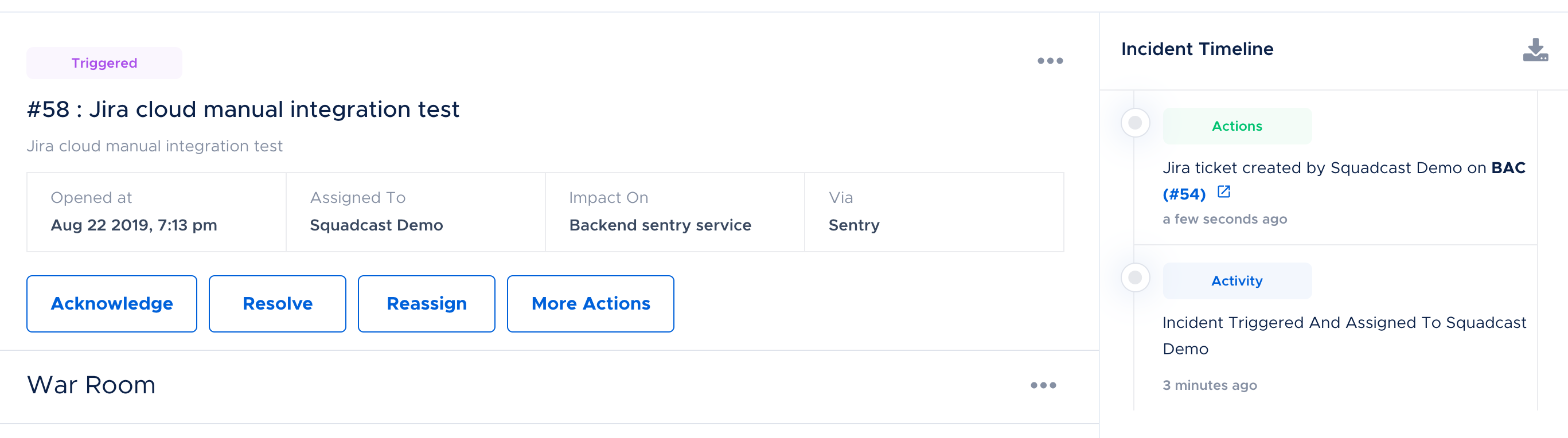
Task: Click the incident title #58
Action: (243, 109)
